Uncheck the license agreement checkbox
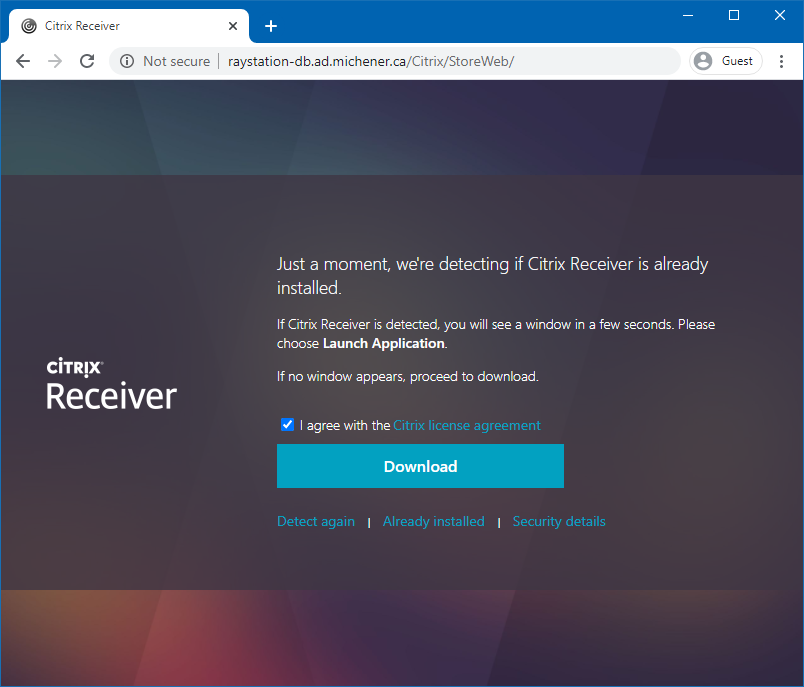 pos(287,425)
